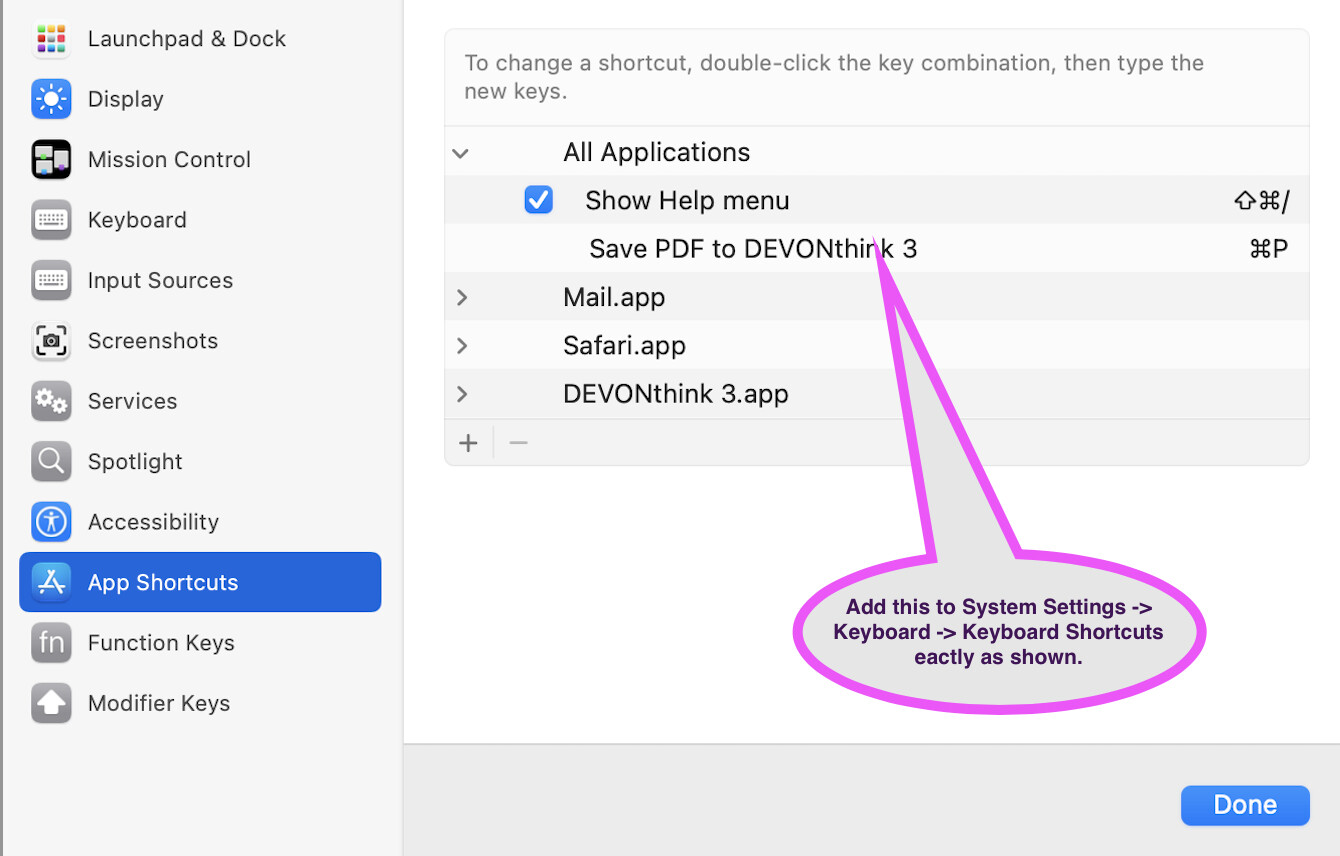This screenshot has width=1340, height=856.
Task: Add a new shortcut with plus button
Action: tap(468, 443)
